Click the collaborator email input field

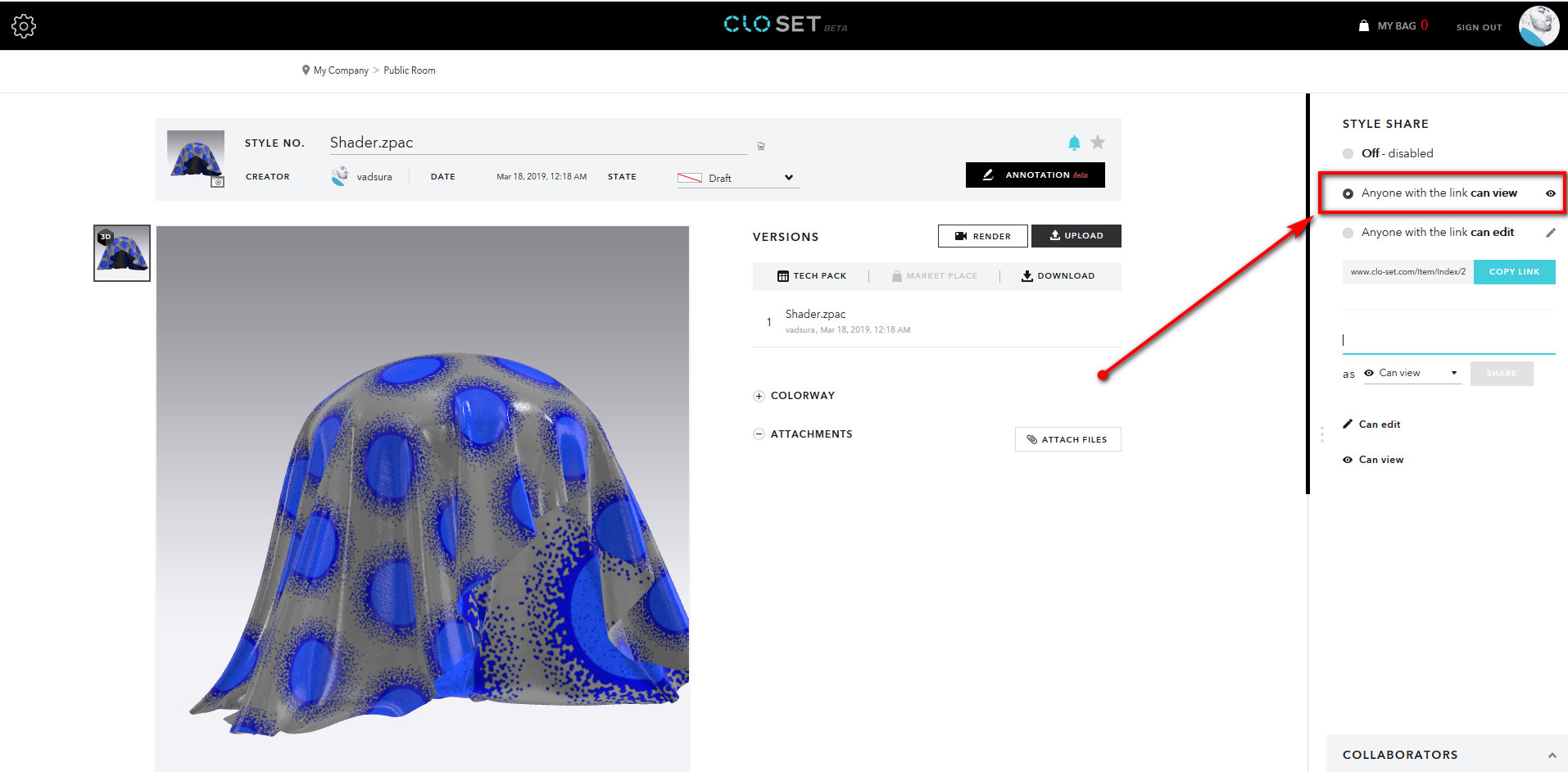pos(1448,340)
